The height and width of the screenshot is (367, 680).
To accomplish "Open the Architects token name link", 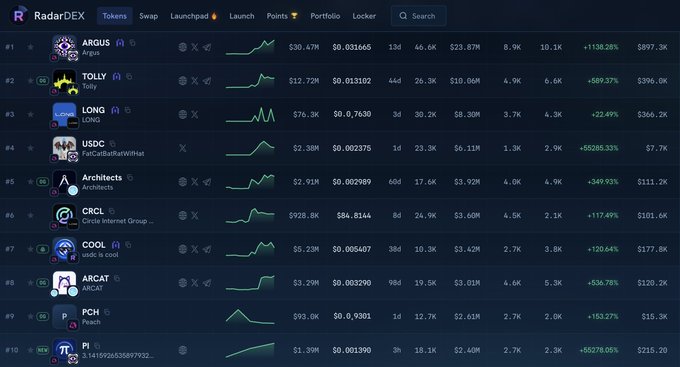I will (x=102, y=177).
